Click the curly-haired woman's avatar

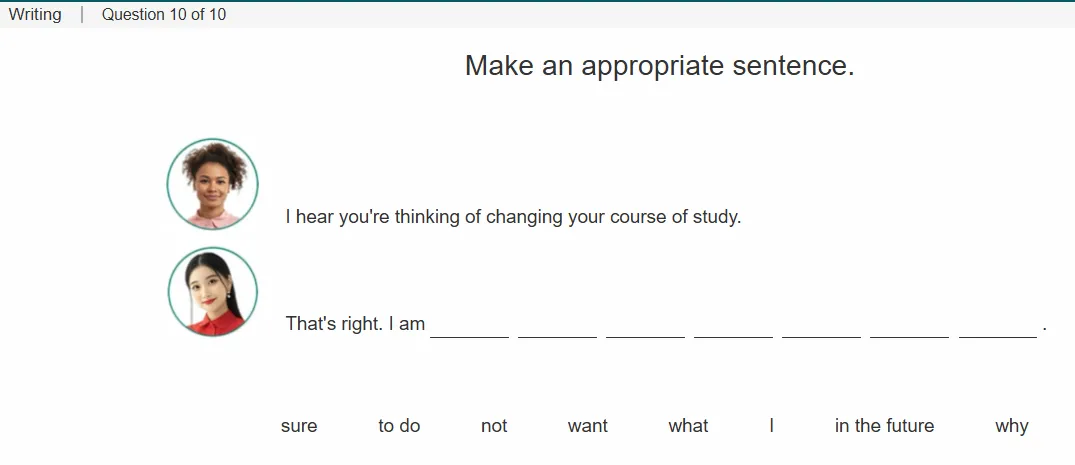(213, 184)
